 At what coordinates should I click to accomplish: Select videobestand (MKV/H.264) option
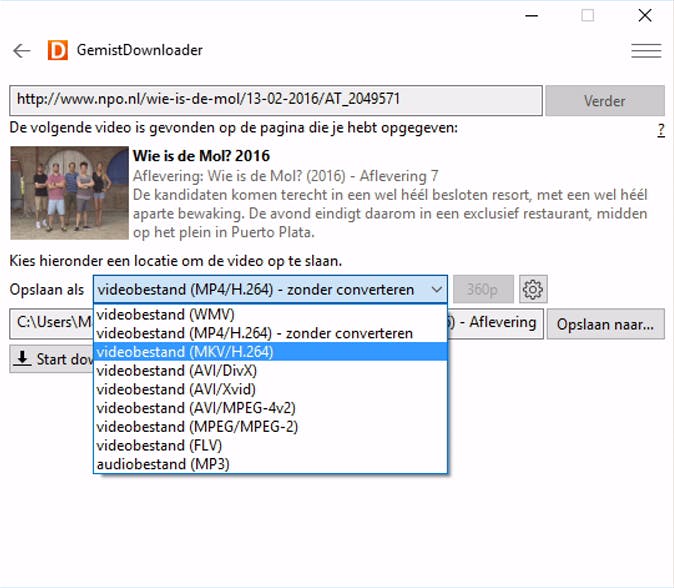pyautogui.click(x=270, y=352)
